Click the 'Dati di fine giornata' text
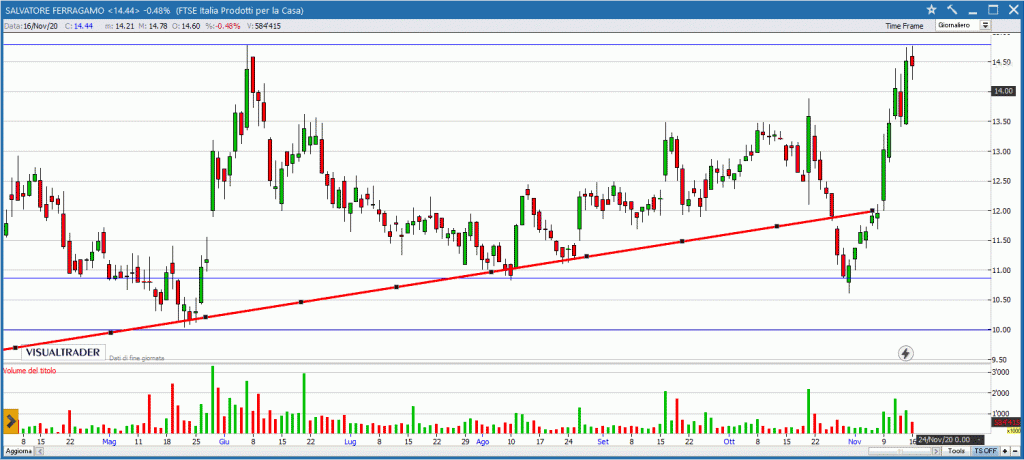 tap(136, 358)
